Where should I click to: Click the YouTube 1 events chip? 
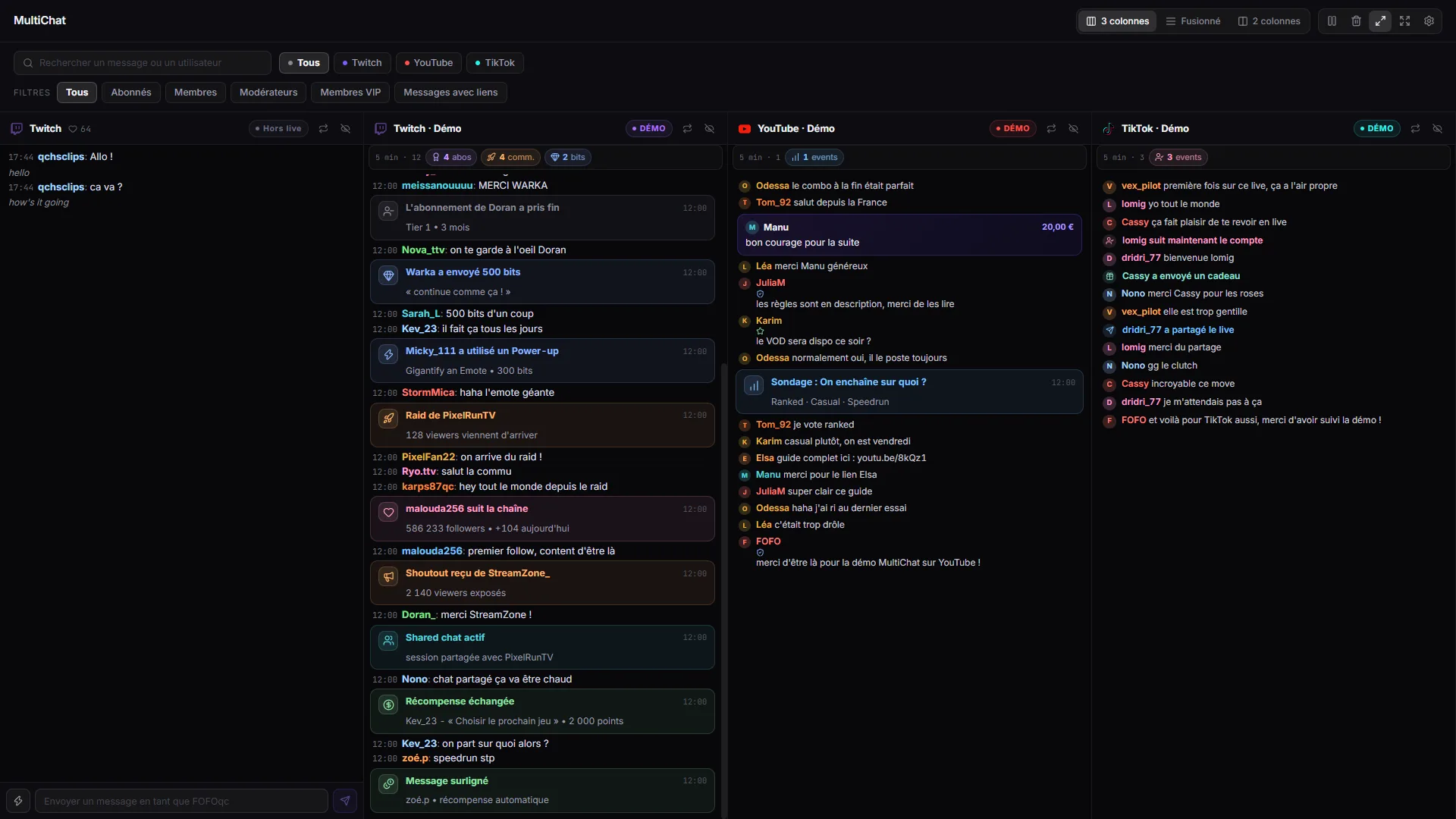click(814, 158)
